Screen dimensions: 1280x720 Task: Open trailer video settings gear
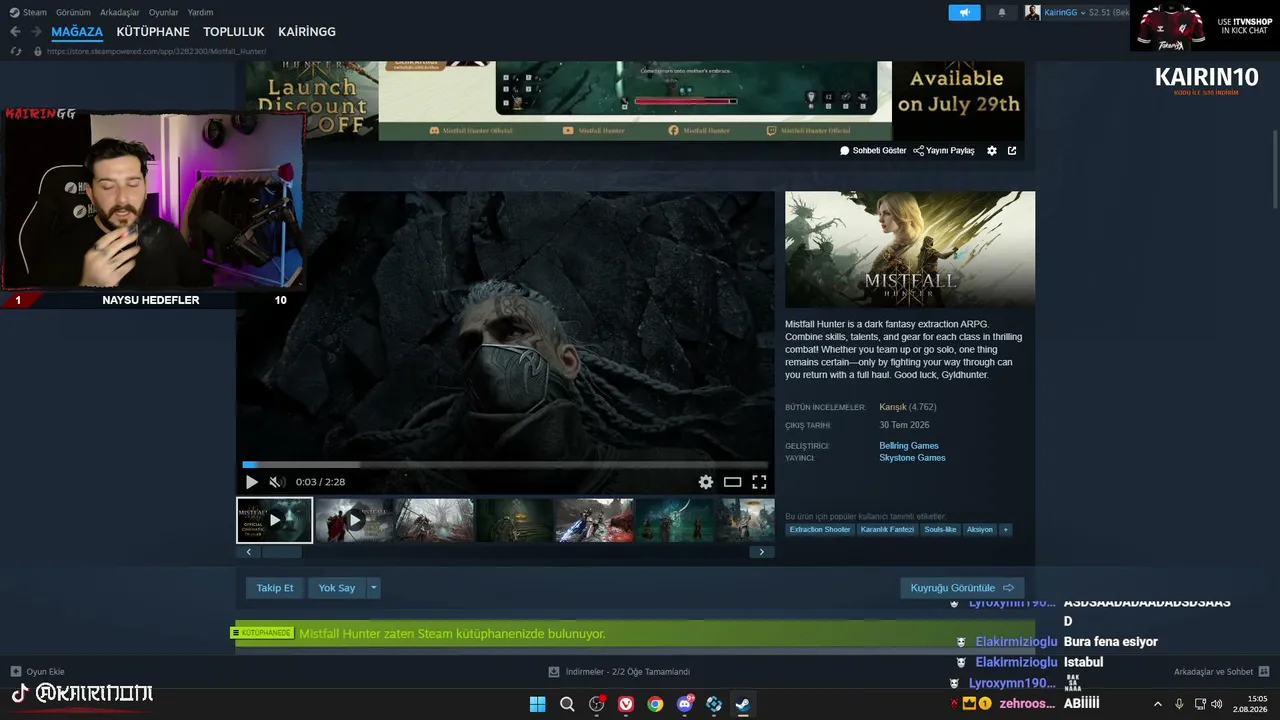point(706,482)
